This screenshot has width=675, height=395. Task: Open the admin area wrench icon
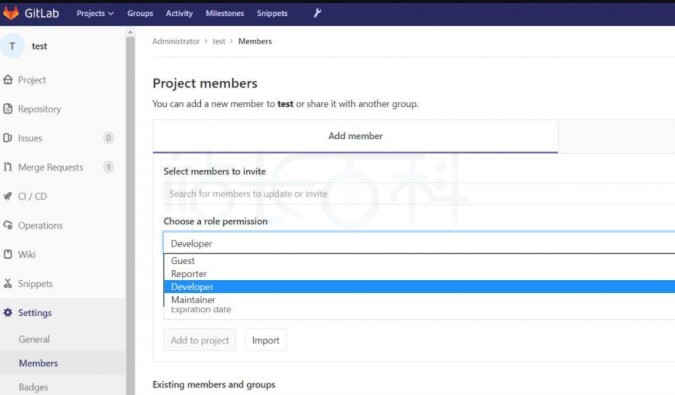pos(317,13)
